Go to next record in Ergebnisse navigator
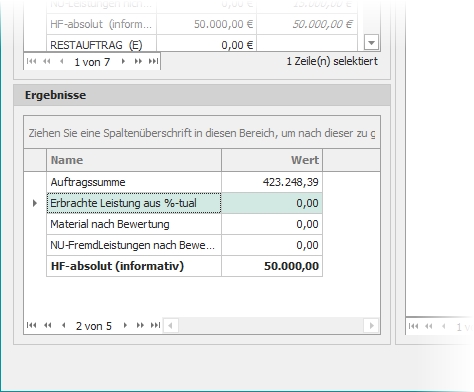The image size is (474, 392). (125, 325)
